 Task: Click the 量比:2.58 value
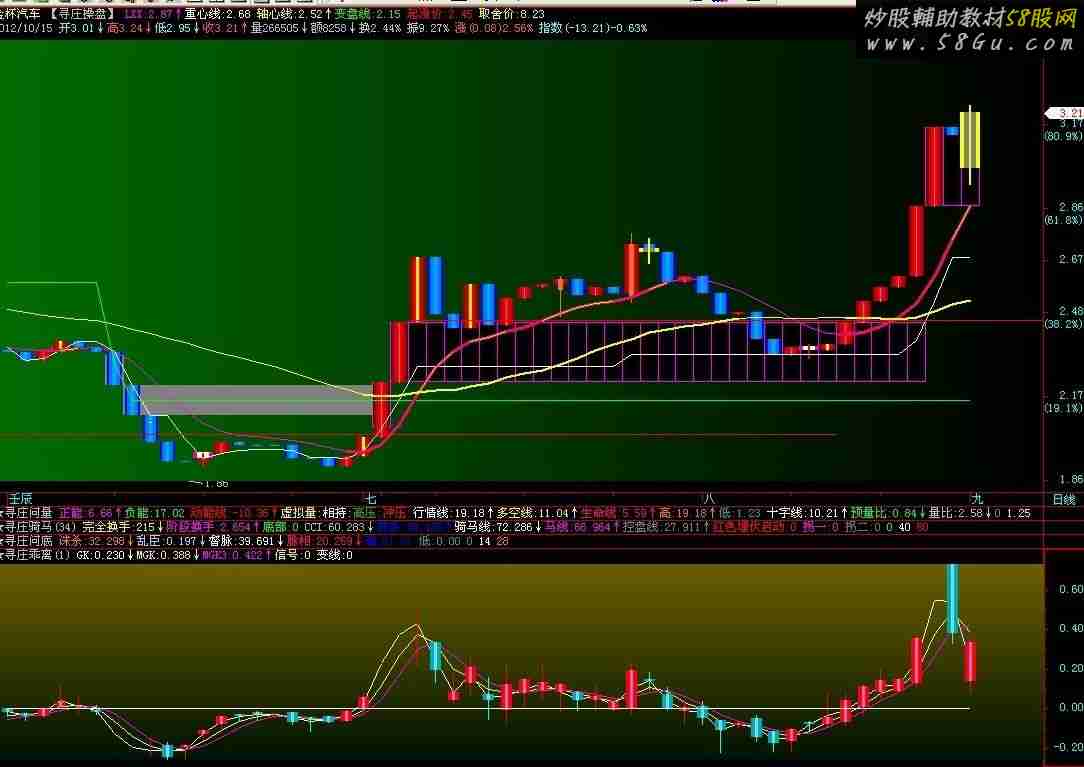pyautogui.click(x=956, y=513)
